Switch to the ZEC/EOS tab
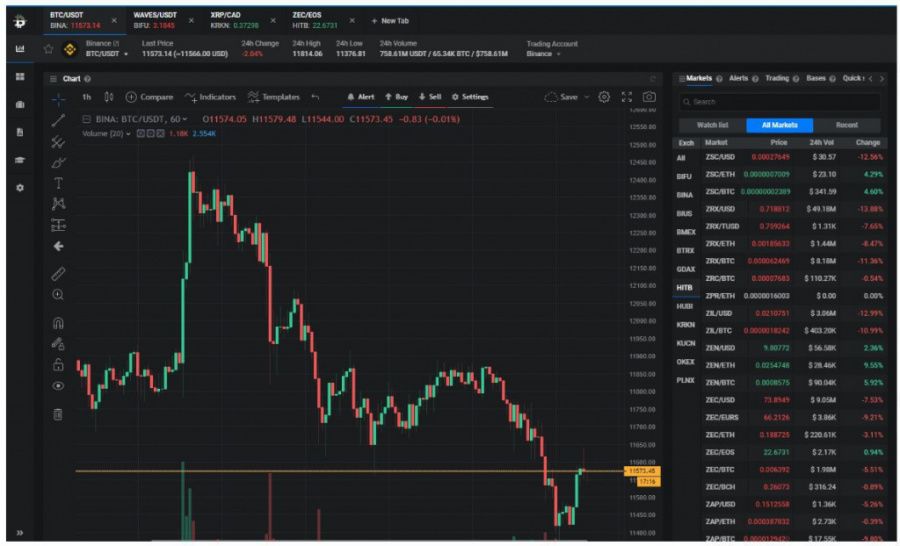 315,20
